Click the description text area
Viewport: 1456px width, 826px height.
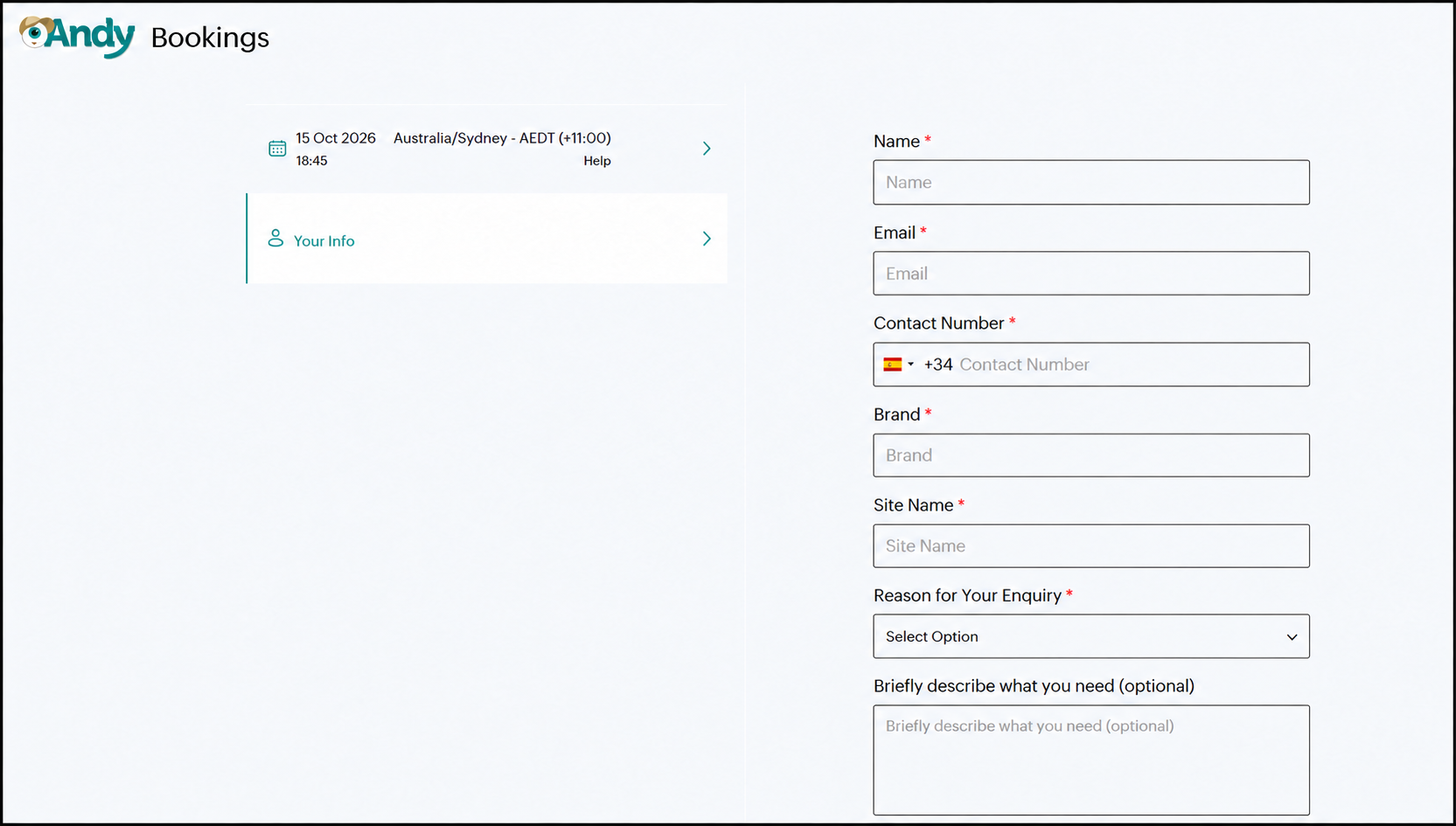(1091, 760)
